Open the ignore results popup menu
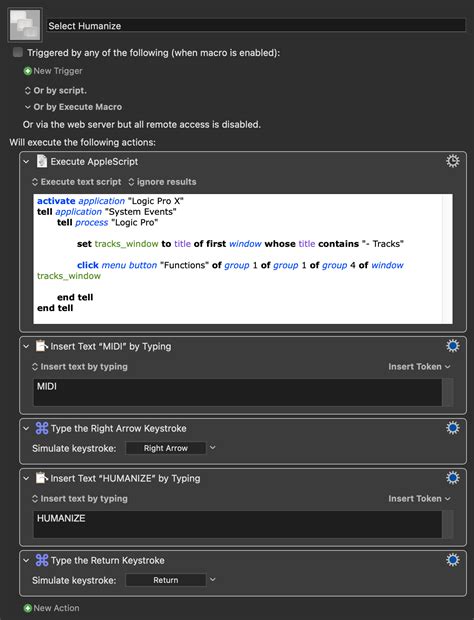This screenshot has width=474, height=620. pos(162,182)
